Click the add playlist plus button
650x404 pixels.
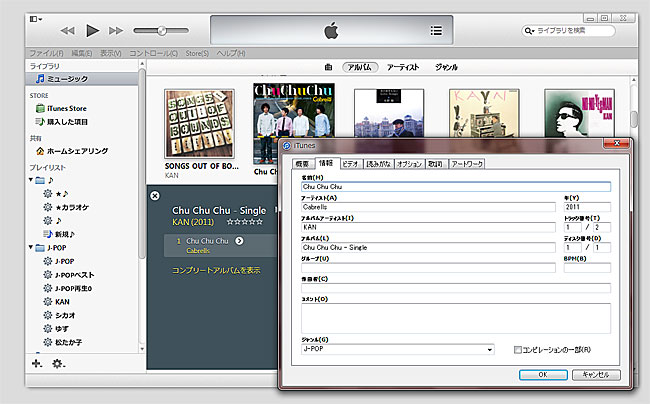(x=36, y=364)
